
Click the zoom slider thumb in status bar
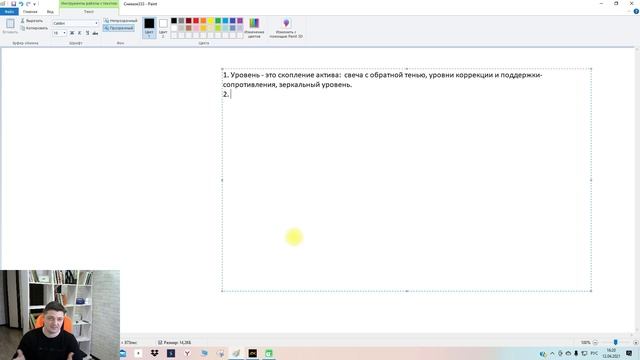[x=616, y=342]
